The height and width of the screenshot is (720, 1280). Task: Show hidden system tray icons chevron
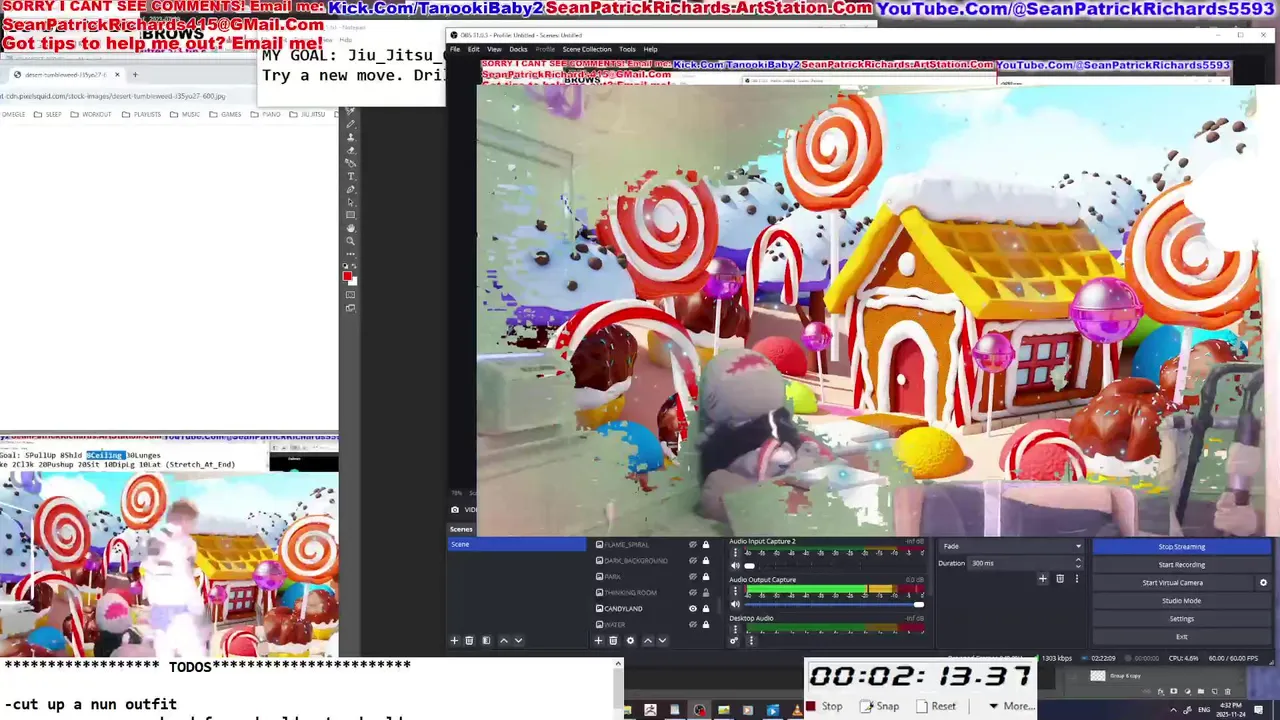(1173, 710)
